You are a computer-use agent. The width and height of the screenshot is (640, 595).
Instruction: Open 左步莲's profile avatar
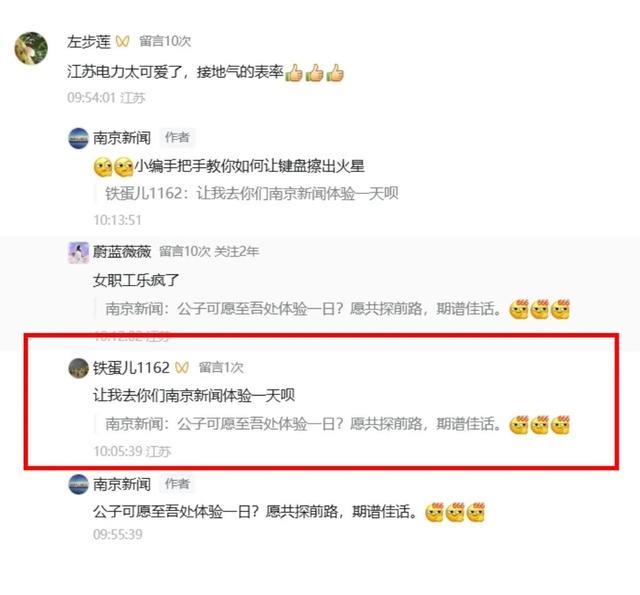click(x=31, y=48)
